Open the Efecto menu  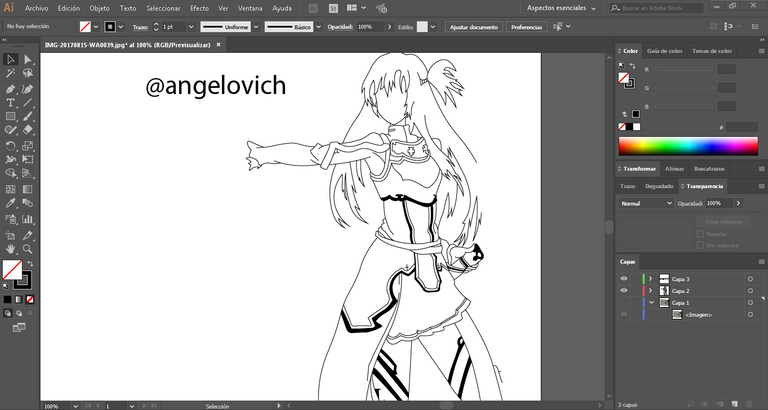(x=199, y=8)
